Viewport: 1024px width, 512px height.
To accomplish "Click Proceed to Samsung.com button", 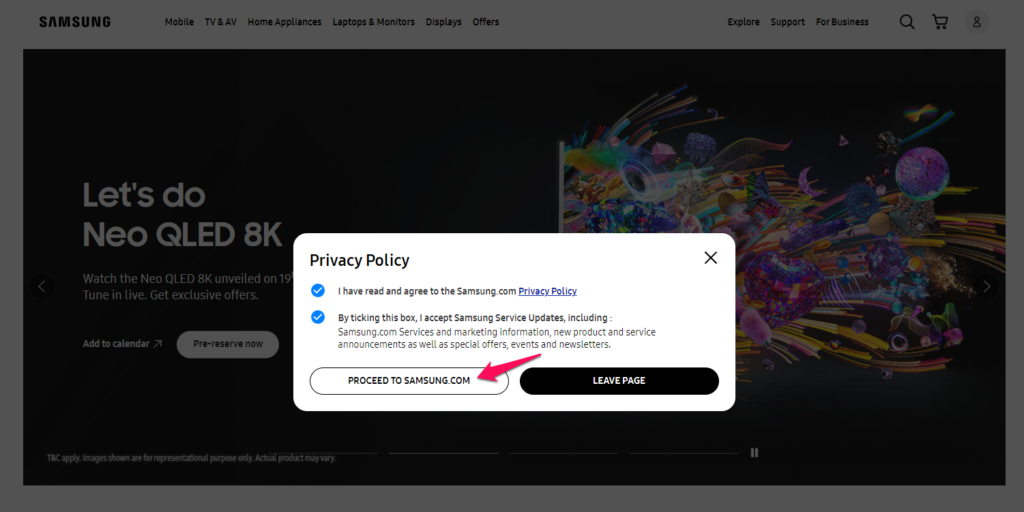I will [409, 381].
